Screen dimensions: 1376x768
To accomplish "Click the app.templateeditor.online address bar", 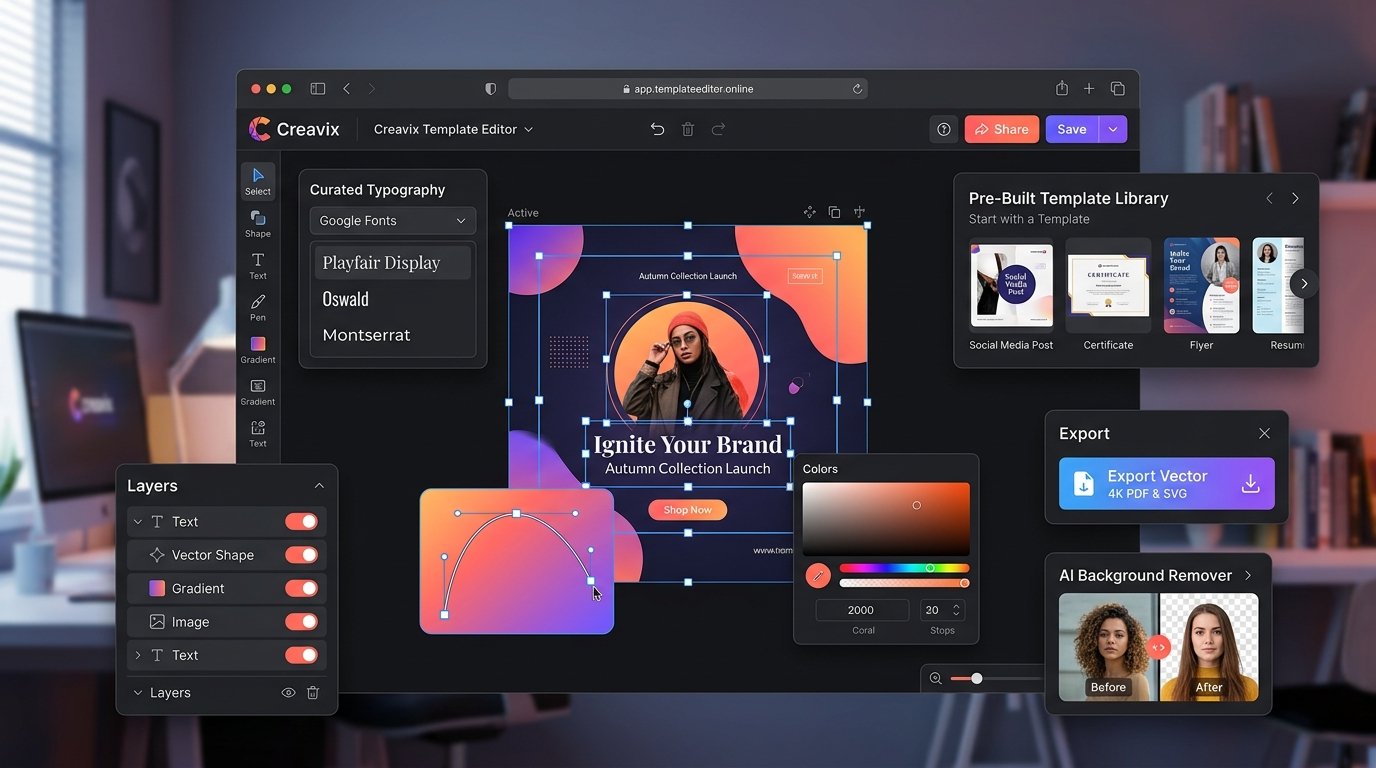I will click(688, 89).
